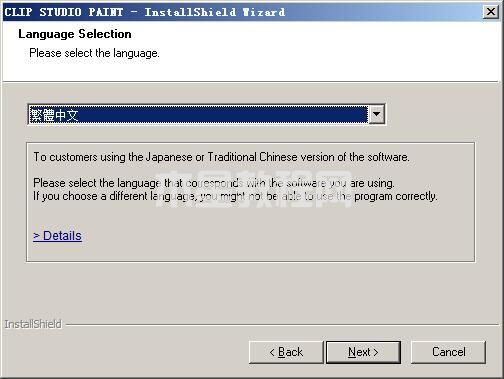504x379 pixels.
Task: Click the CLIP STUDIO PAINT title bar
Action: 233,12
